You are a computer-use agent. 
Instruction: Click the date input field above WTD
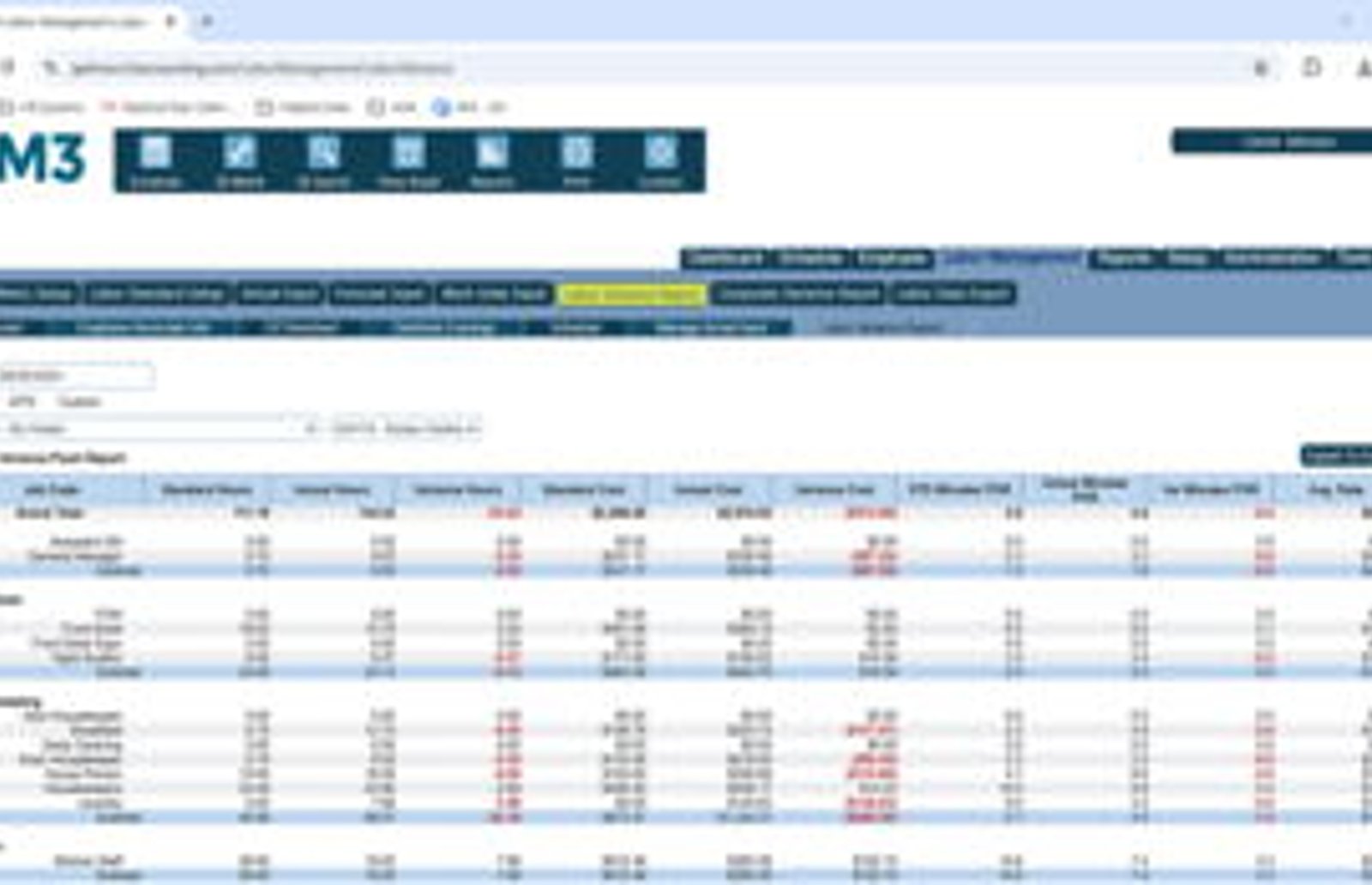click(x=76, y=376)
